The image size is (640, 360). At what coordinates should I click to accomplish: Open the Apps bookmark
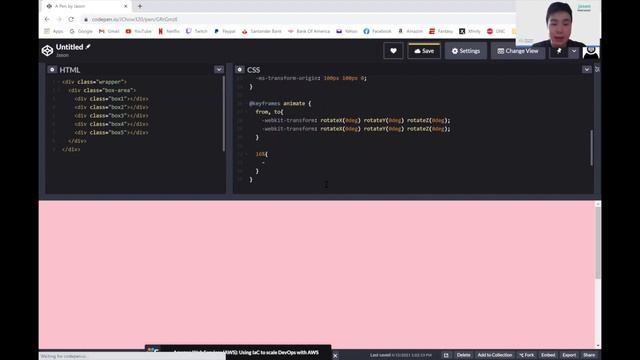click(53, 31)
